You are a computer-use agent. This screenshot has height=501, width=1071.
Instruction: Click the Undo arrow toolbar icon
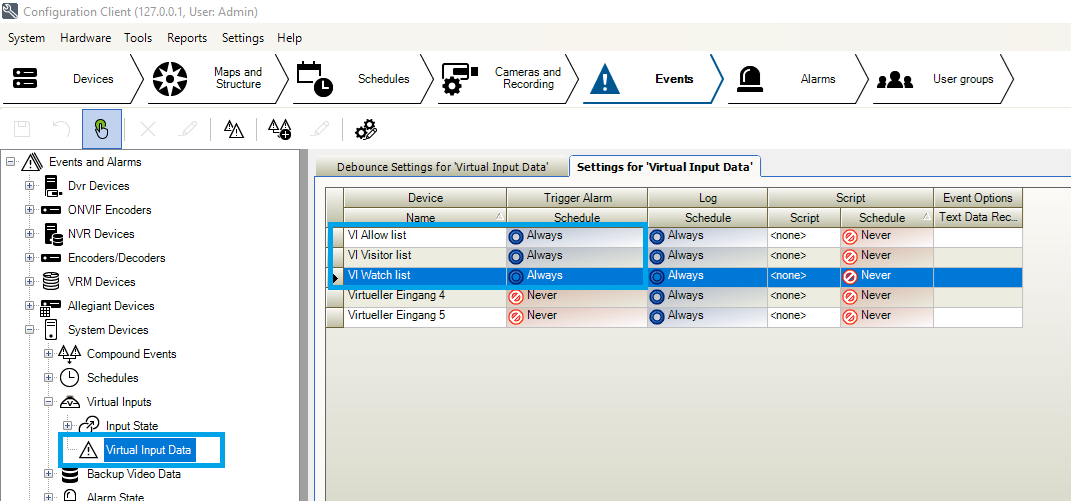point(62,129)
